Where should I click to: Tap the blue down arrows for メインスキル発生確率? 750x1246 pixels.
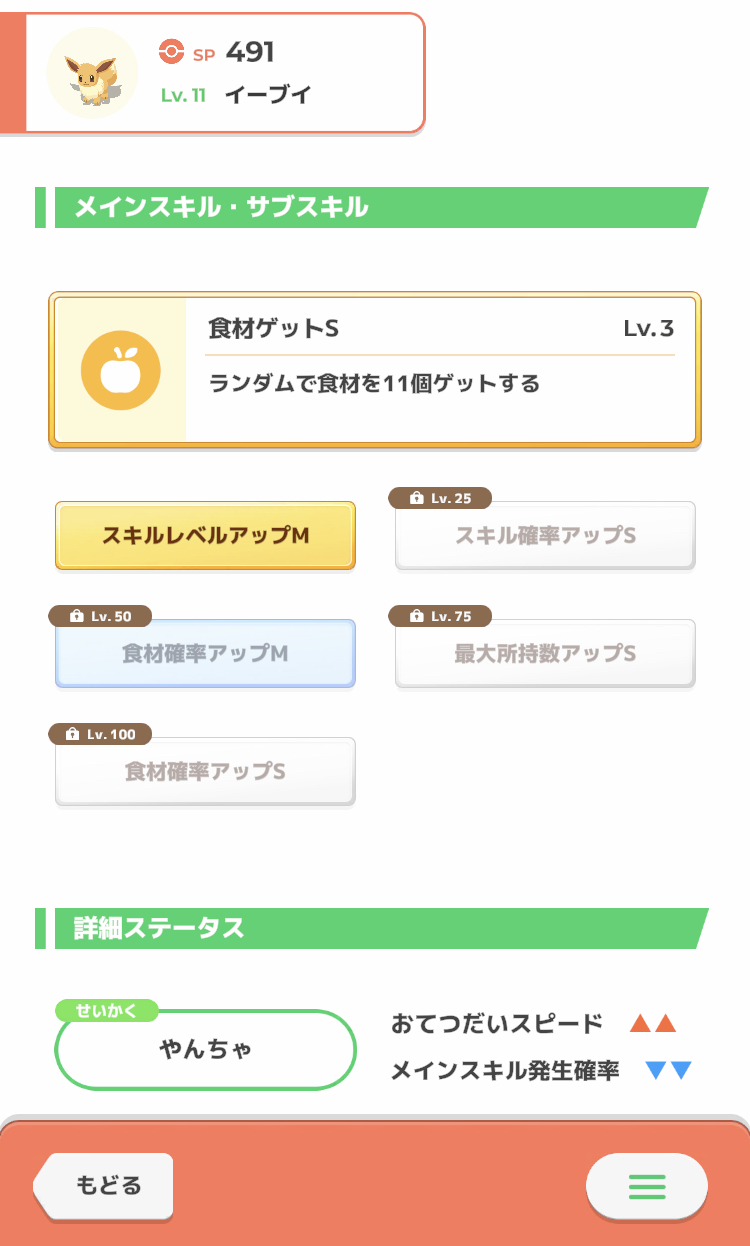[669, 1071]
